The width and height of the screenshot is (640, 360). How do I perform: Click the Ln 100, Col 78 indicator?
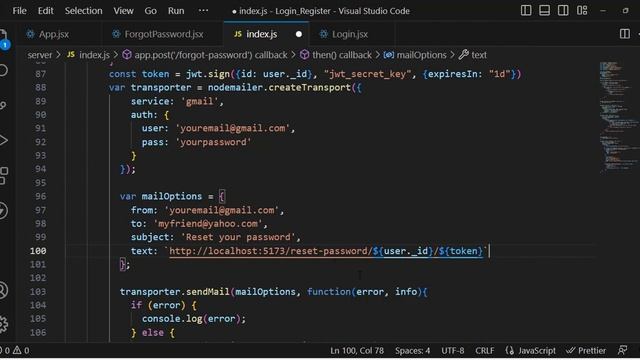point(357,351)
